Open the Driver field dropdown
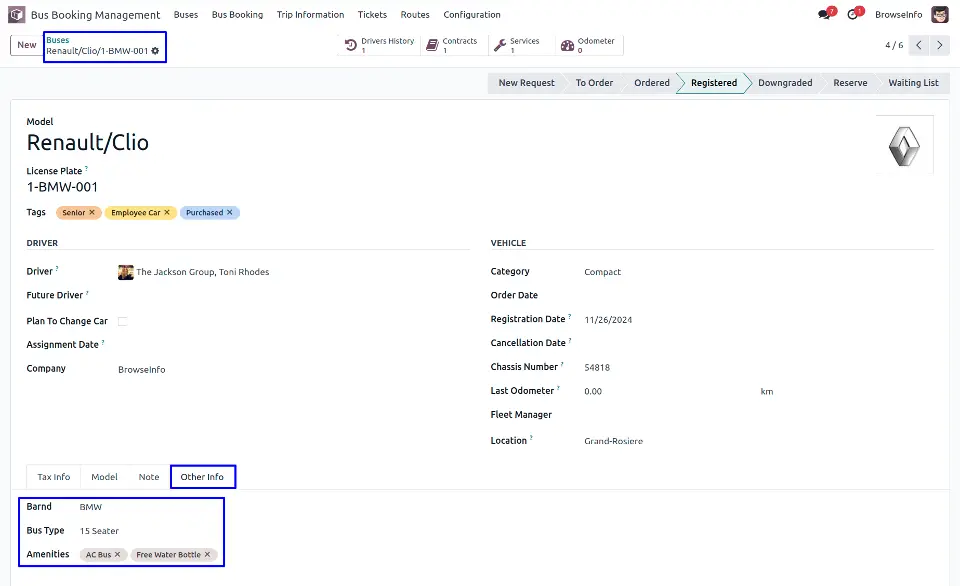 coord(293,272)
